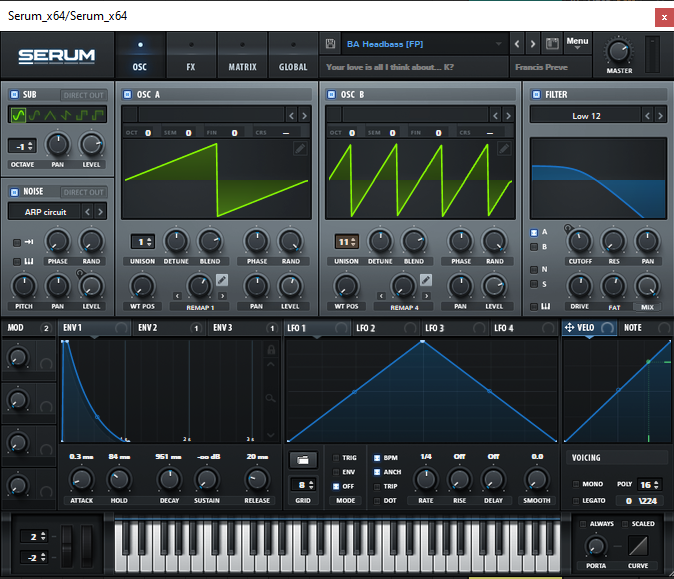Screen dimensions: 674x579
Task: Click the portamento CURVE display
Action: (x=638, y=546)
